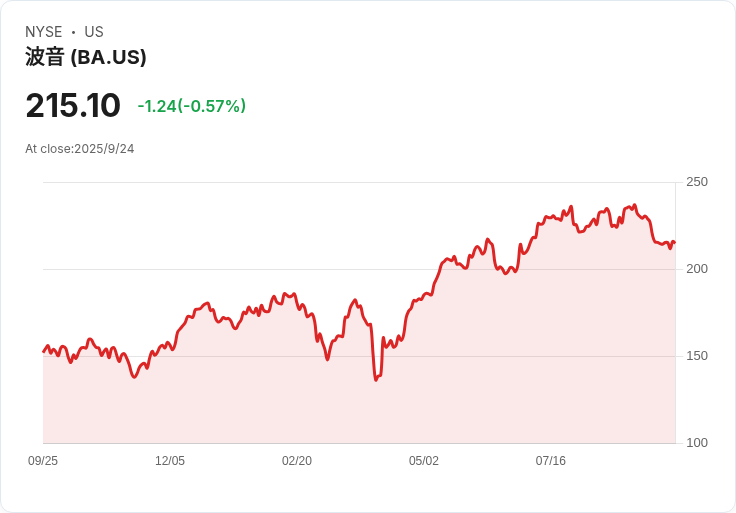Click the NYSE exchange label
Image resolution: width=736 pixels, height=513 pixels.
point(44,32)
